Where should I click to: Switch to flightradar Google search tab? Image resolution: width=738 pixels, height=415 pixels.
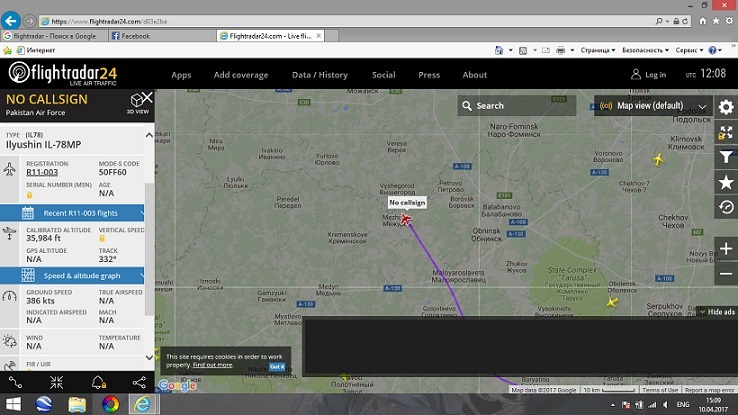point(54,36)
